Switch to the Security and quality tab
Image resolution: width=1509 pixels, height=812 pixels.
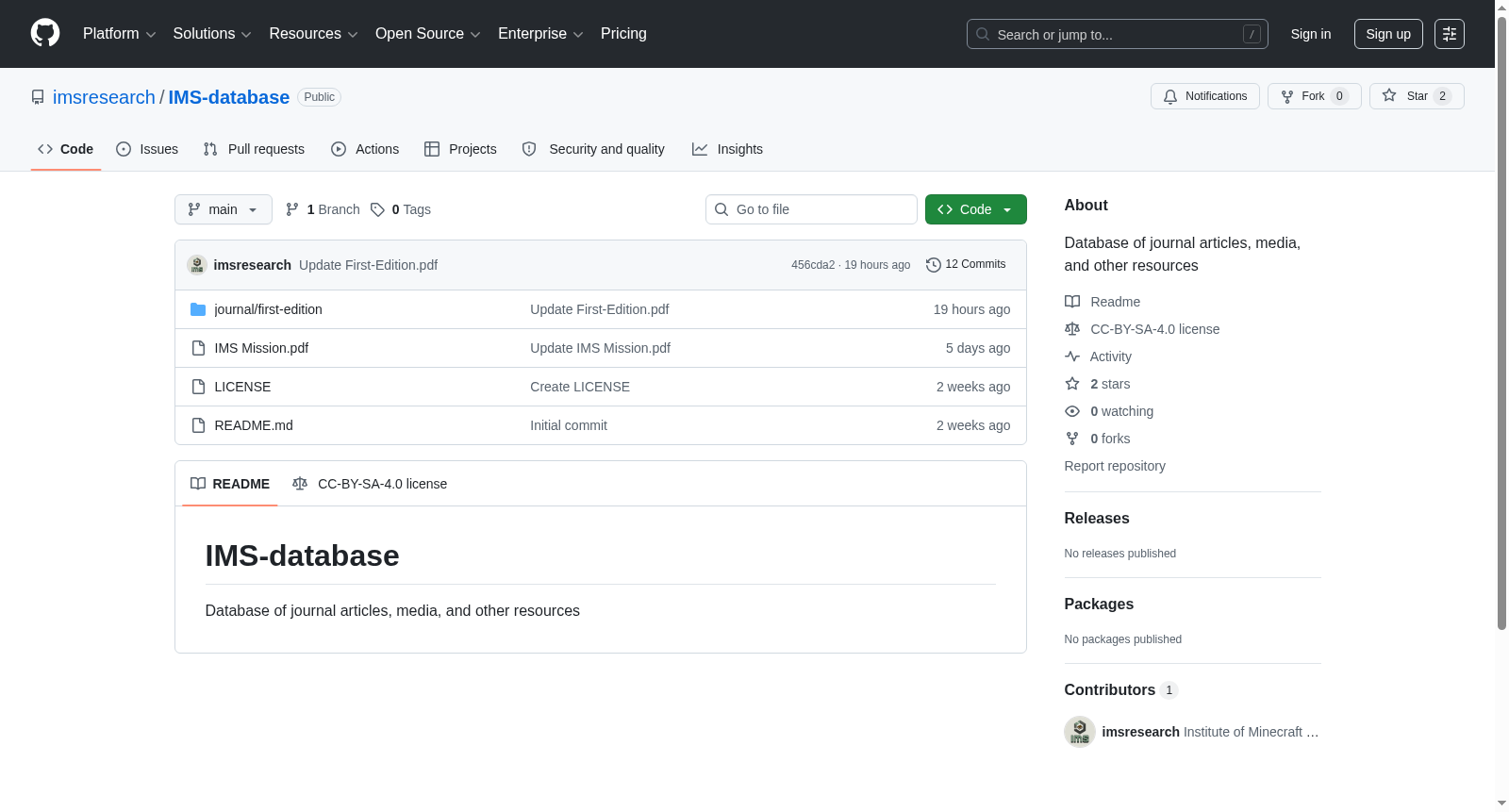pyautogui.click(x=593, y=149)
